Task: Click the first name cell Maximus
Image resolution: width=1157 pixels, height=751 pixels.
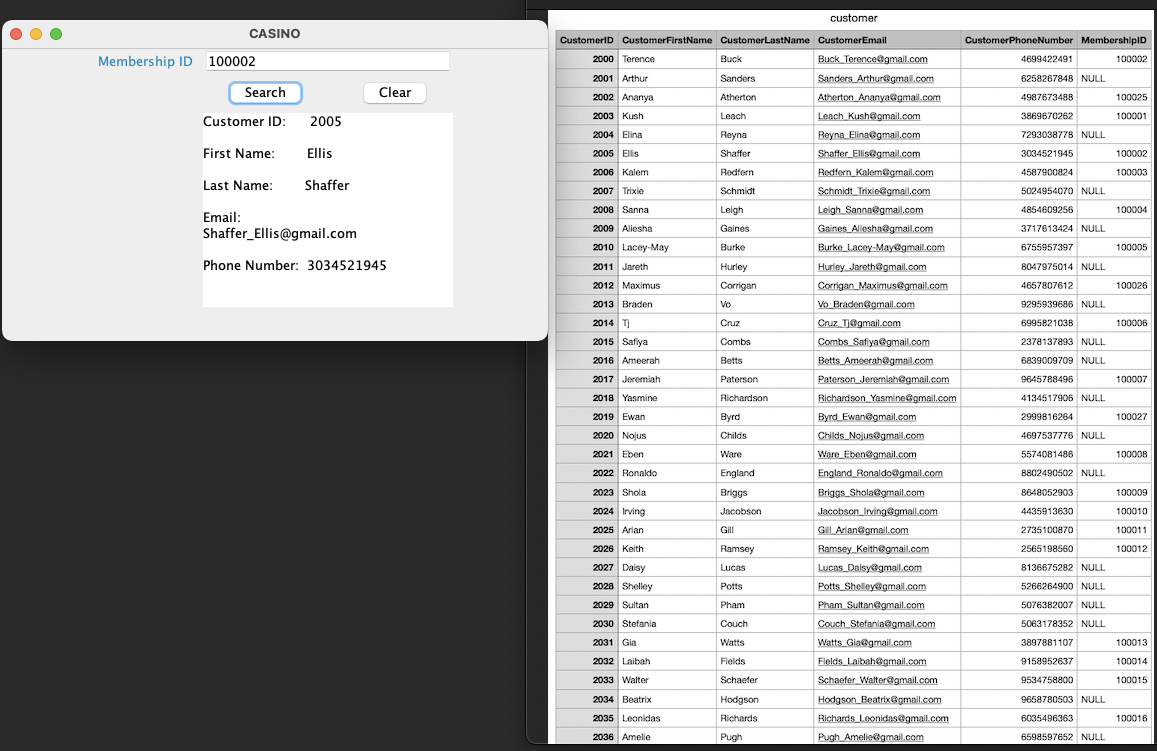Action: (667, 285)
